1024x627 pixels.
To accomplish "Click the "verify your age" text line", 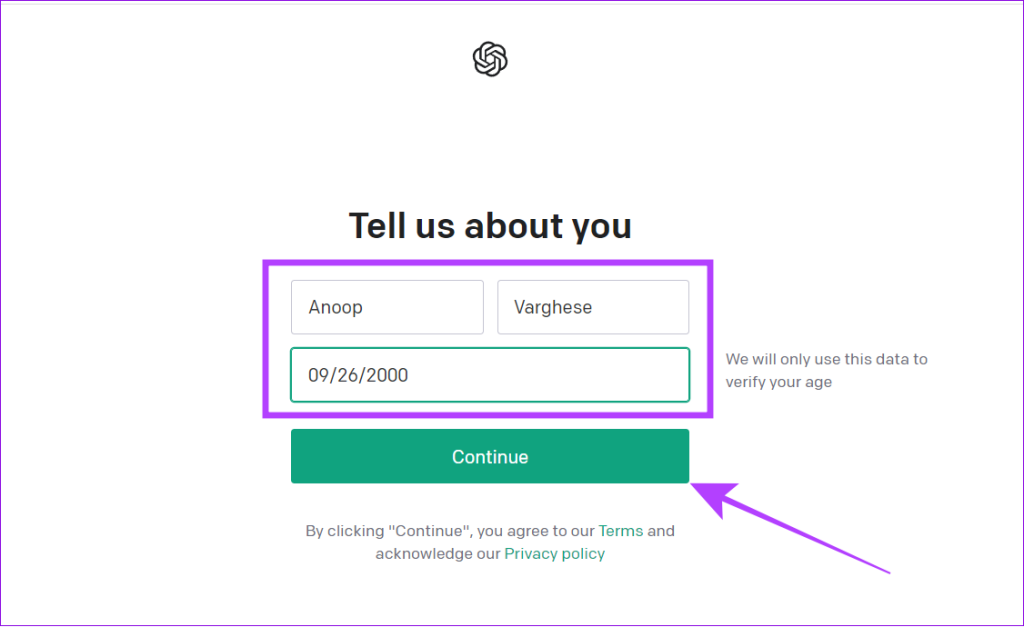I will (778, 382).
